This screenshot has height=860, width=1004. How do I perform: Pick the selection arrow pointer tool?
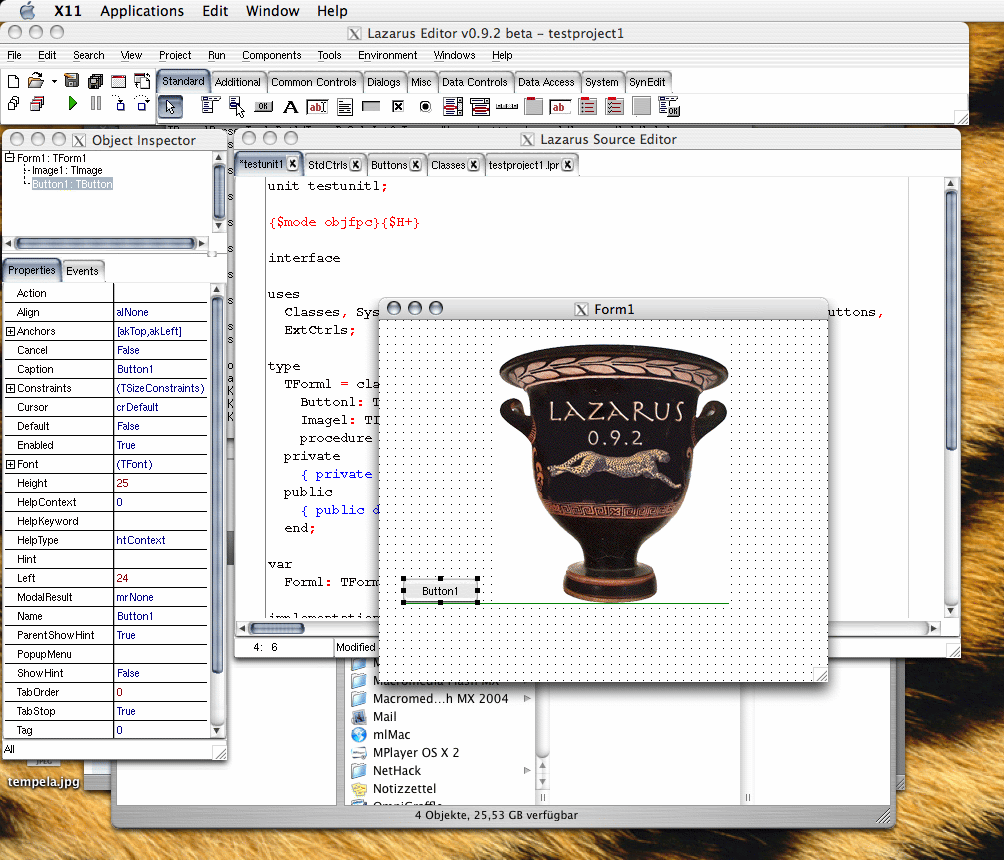(x=170, y=106)
